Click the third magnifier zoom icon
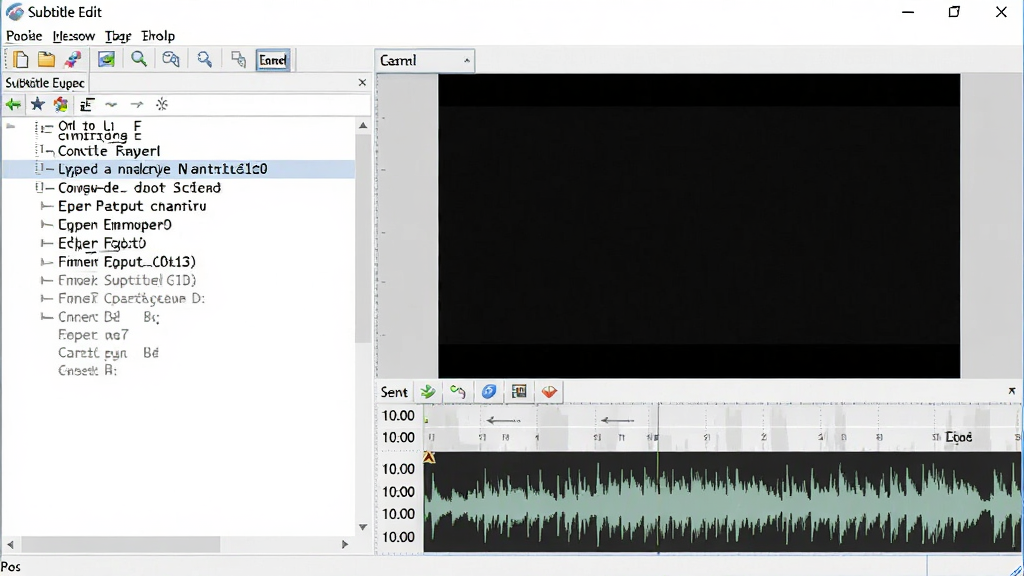This screenshot has height=576, width=1024. (x=205, y=59)
